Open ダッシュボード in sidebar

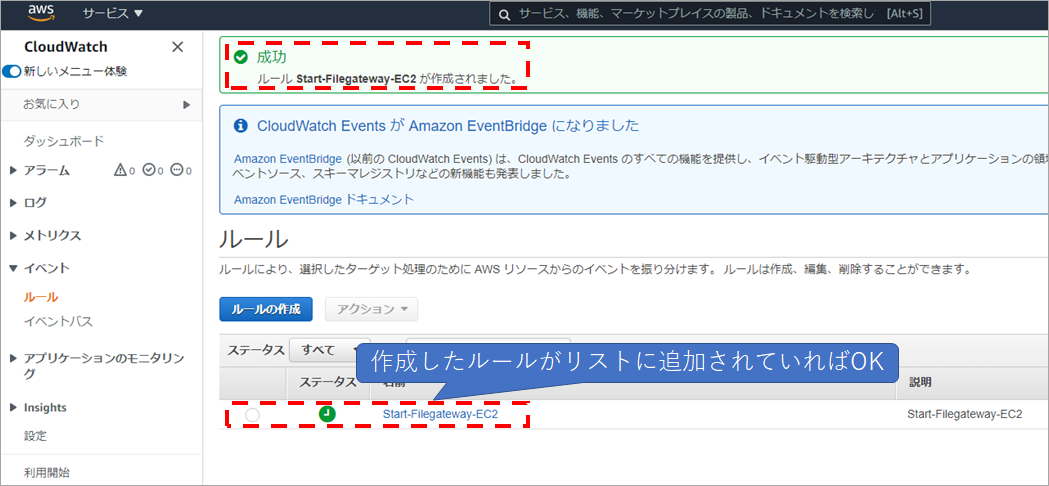(64, 141)
